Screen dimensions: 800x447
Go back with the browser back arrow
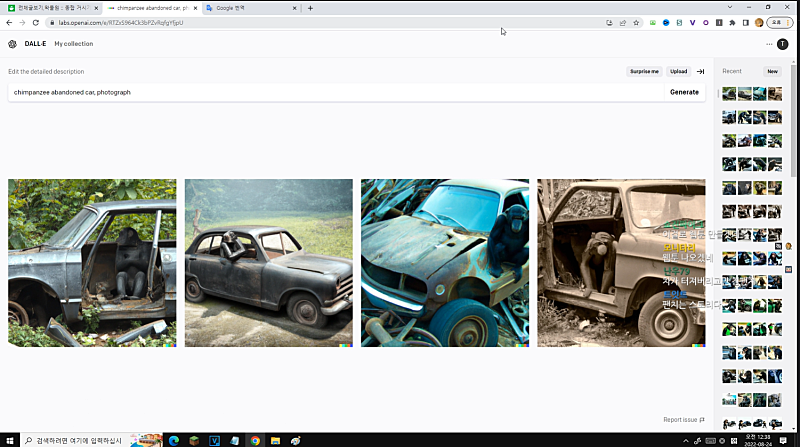click(x=9, y=22)
